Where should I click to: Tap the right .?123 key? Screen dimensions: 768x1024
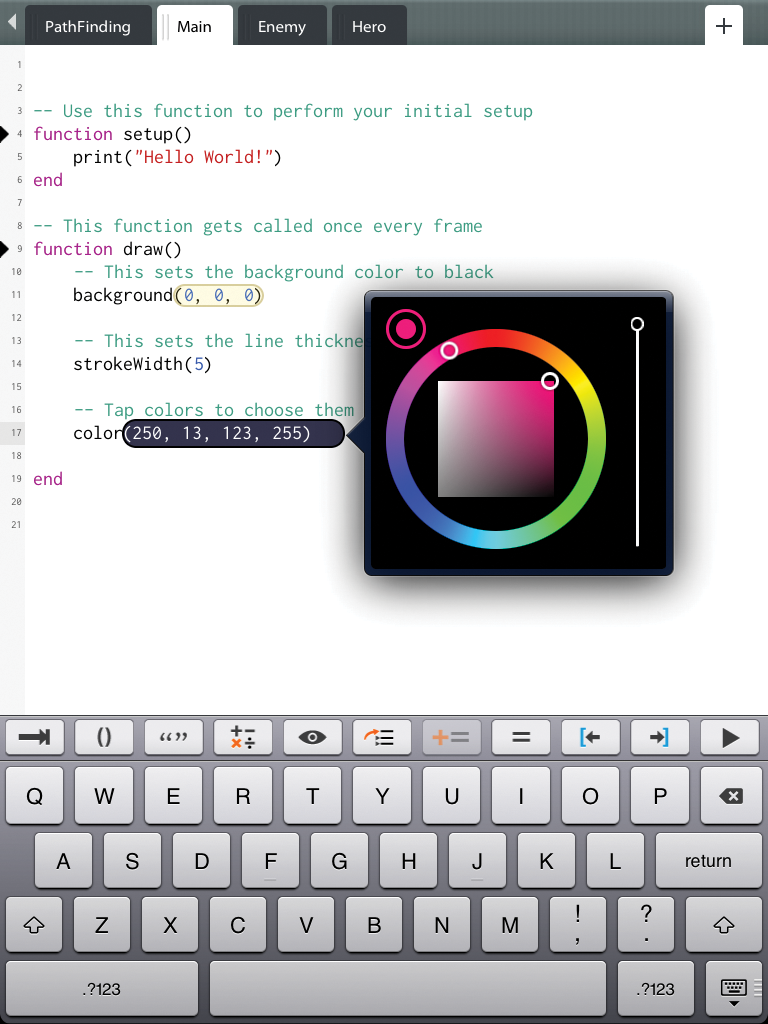(x=656, y=989)
